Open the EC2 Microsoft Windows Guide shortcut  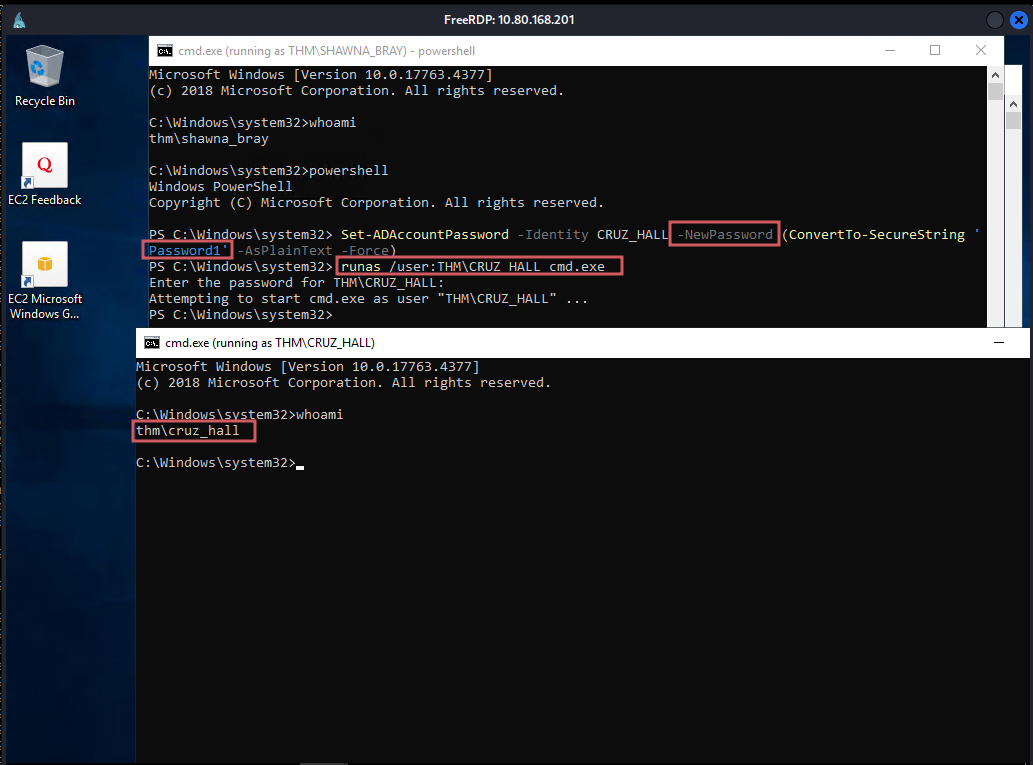click(x=45, y=265)
